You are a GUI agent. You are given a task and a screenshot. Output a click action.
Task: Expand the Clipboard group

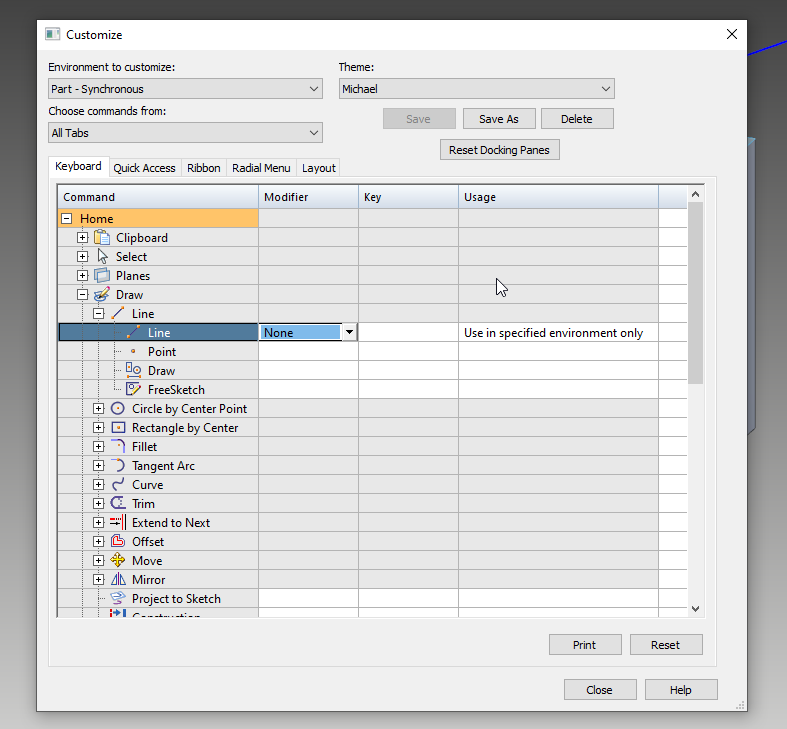[x=83, y=237]
